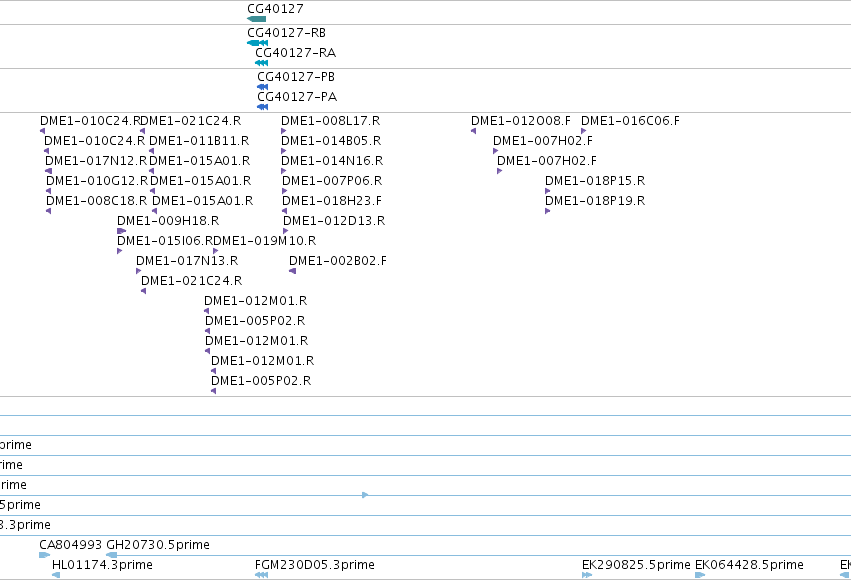Select the FGM230D05.3prime triple-arrow glyph
Image resolution: width=851 pixels, height=580 pixels.
tap(261, 575)
